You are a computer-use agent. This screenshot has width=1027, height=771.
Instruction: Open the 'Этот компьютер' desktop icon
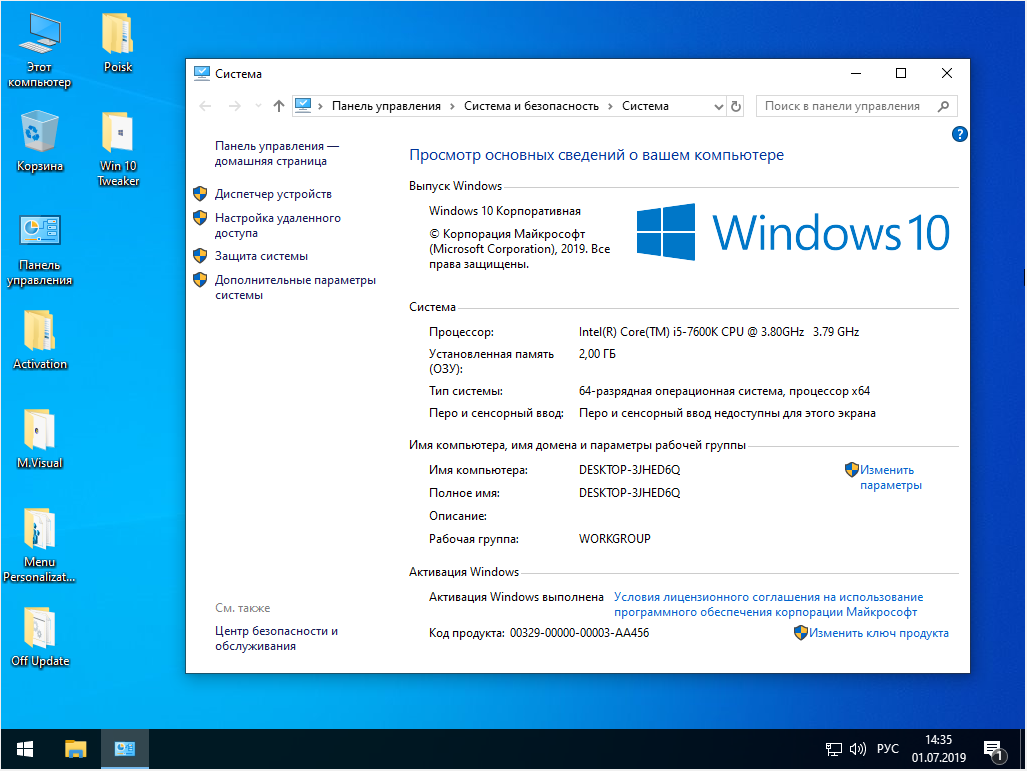(x=39, y=51)
